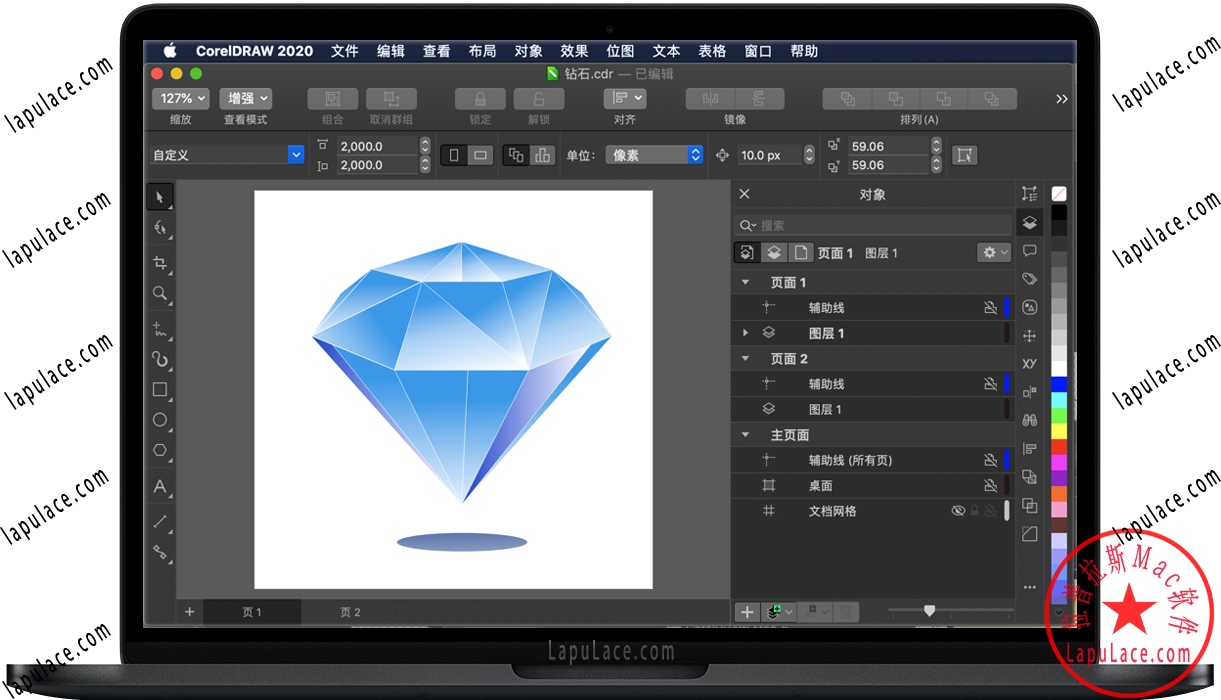Open the Objects panel icon in the dock
This screenshot has height=700, width=1221.
1030,222
